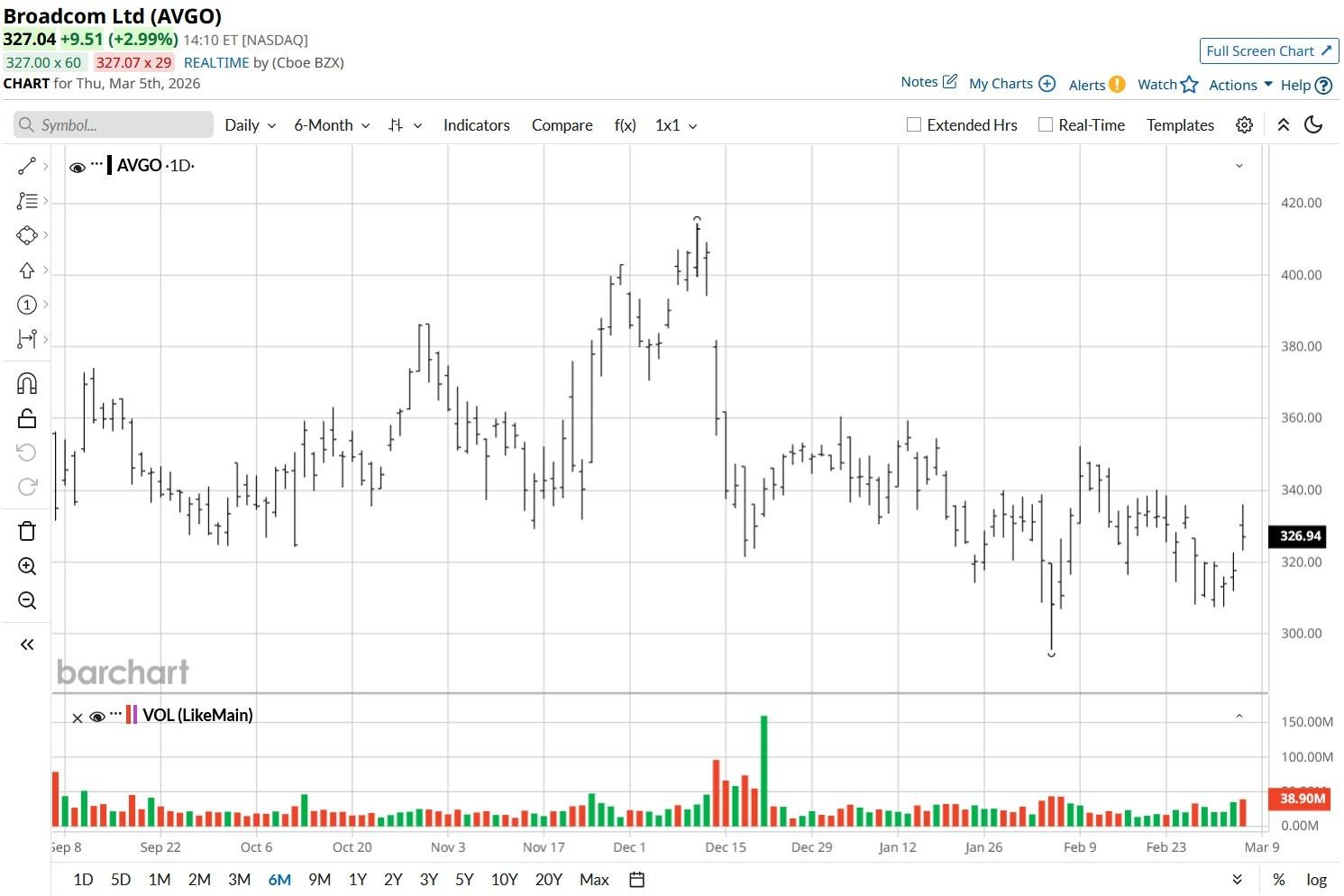The height and width of the screenshot is (896, 1344).
Task: Choose the arrow marker tool
Action: [27, 270]
